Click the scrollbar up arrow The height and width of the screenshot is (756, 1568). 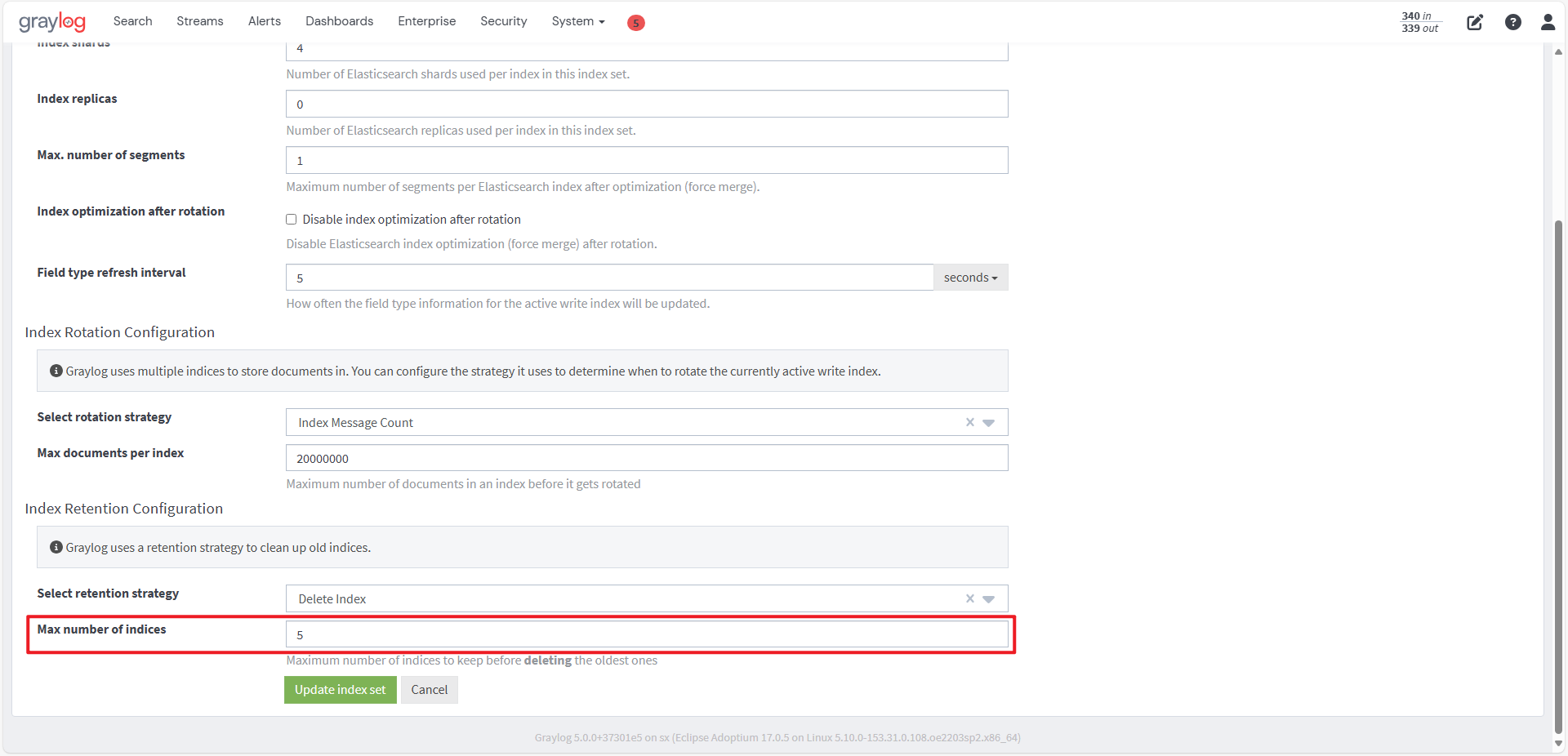[1558, 51]
